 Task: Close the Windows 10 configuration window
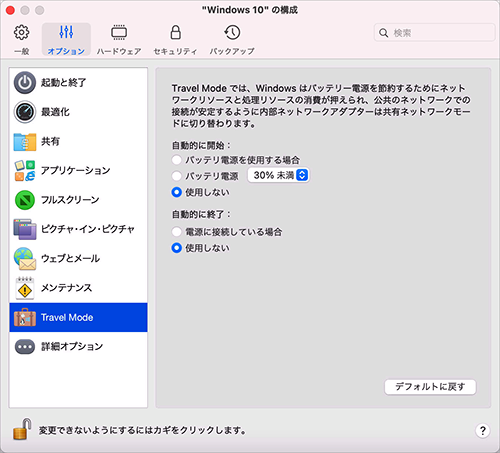(10, 10)
